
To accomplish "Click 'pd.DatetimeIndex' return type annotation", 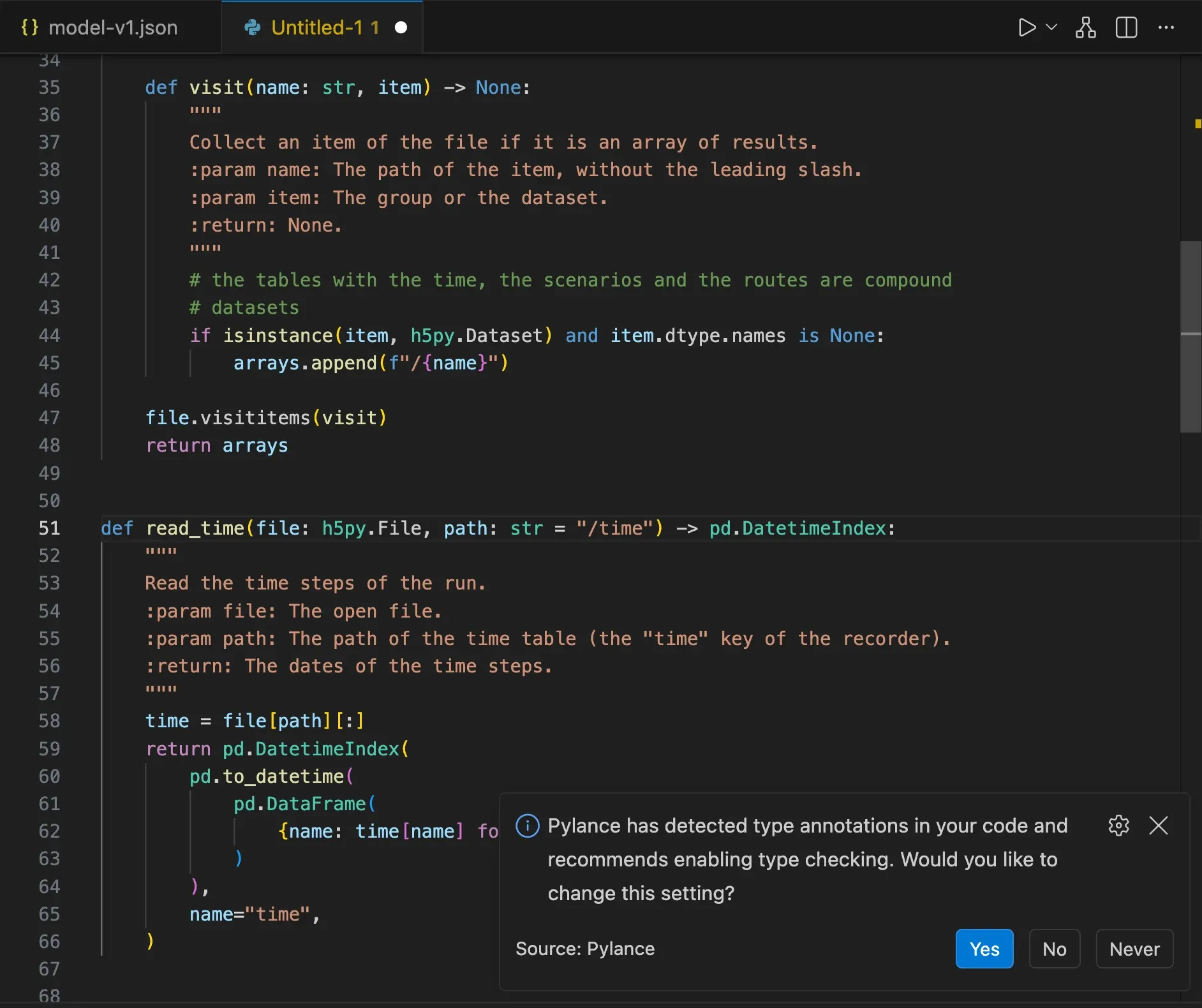I will (x=798, y=528).
